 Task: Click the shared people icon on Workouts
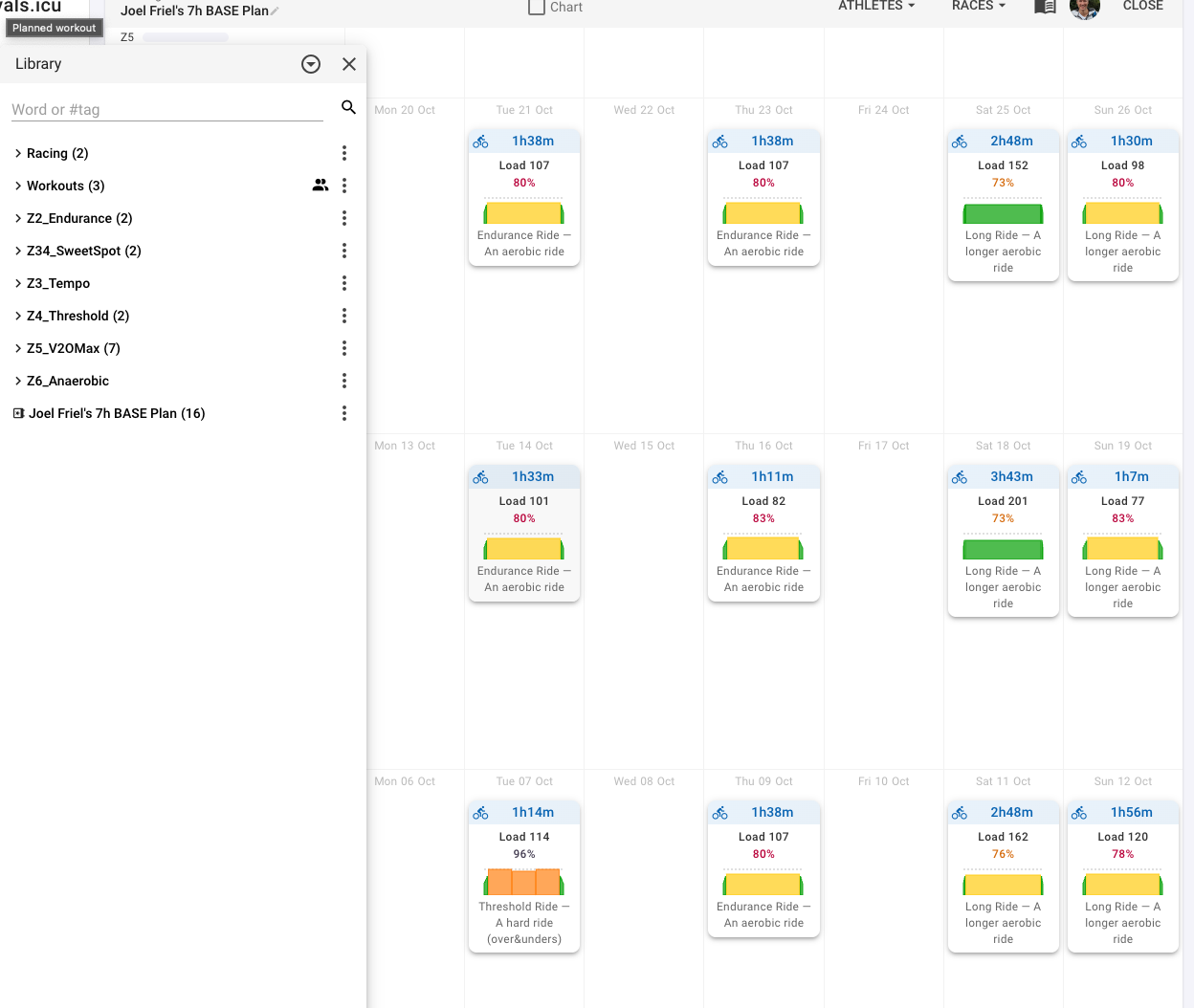pyautogui.click(x=321, y=186)
